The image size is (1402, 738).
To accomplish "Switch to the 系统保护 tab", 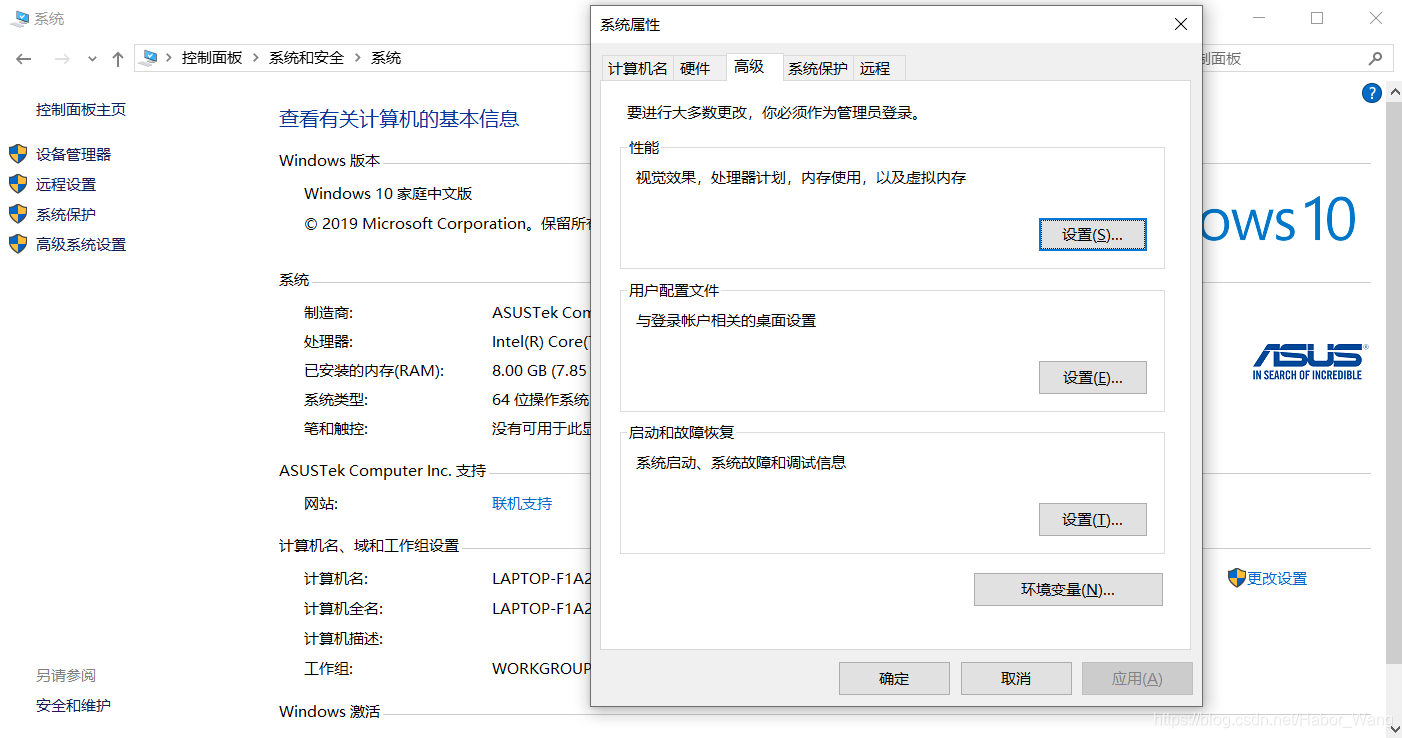I will 817,68.
